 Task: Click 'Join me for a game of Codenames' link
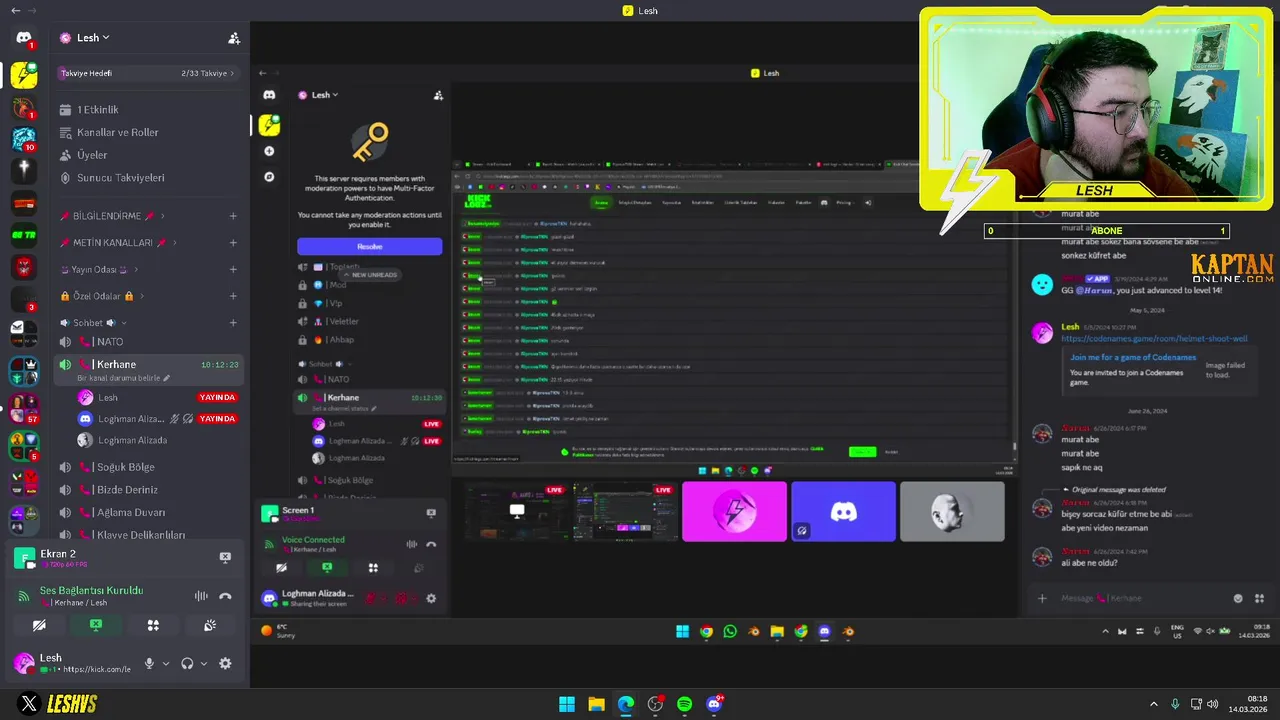pos(1133,357)
